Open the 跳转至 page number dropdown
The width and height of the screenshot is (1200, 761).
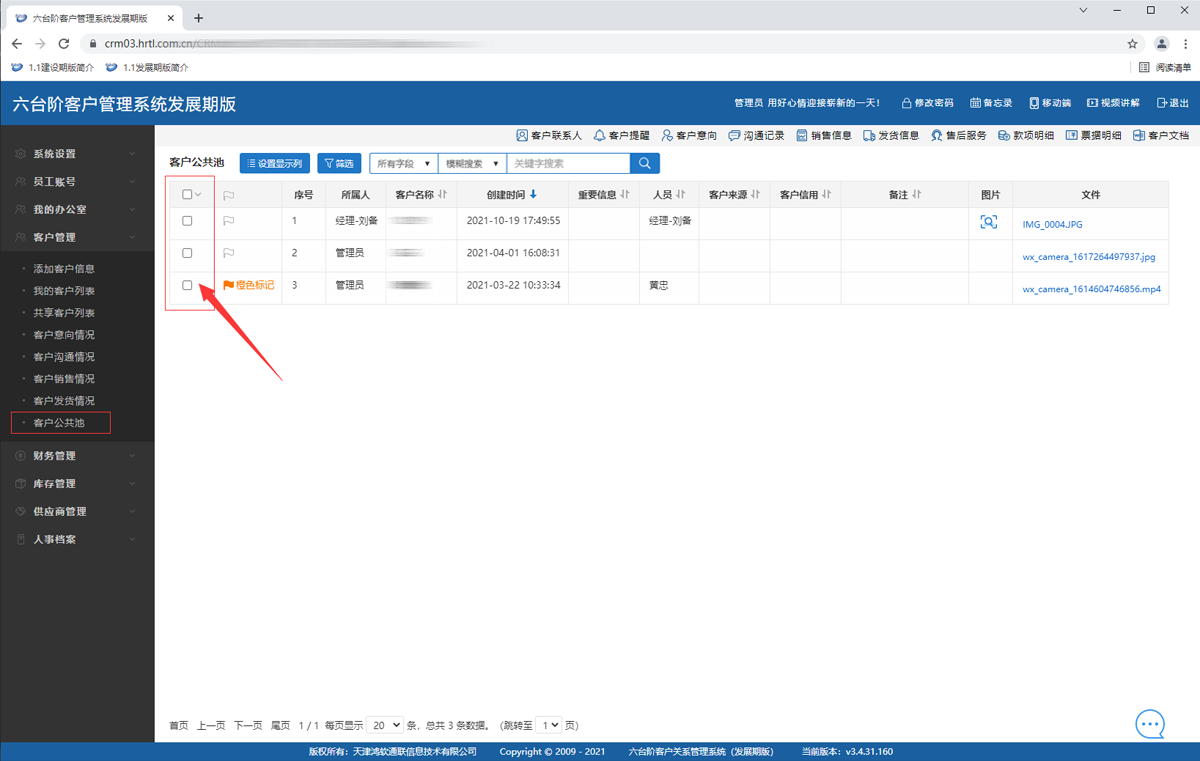549,725
